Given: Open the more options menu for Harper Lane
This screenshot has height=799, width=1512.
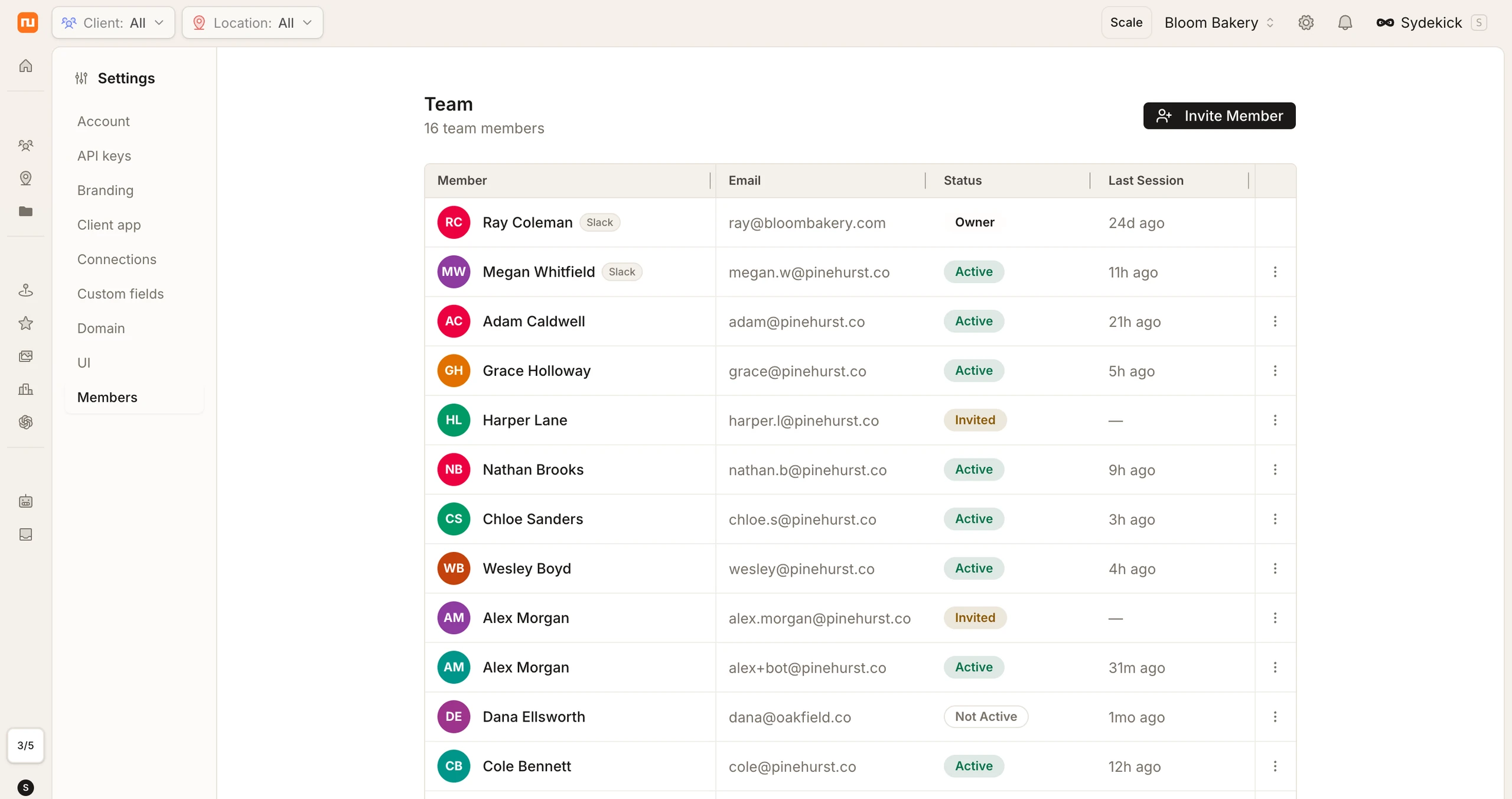Looking at the screenshot, I should (x=1275, y=420).
